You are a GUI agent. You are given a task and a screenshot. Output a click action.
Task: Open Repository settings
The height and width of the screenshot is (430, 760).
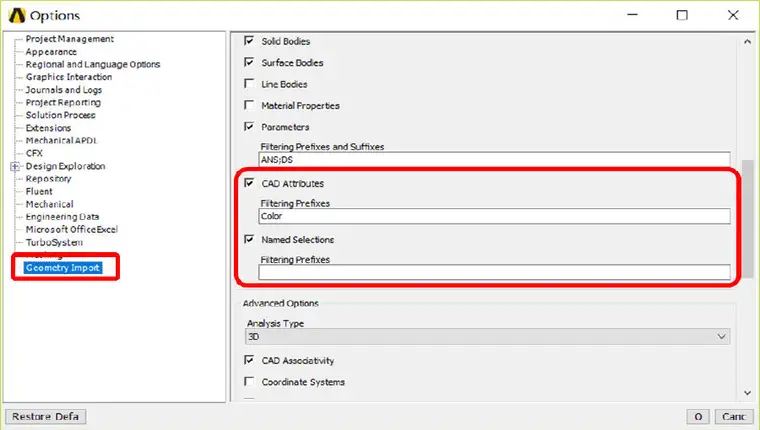(48, 178)
